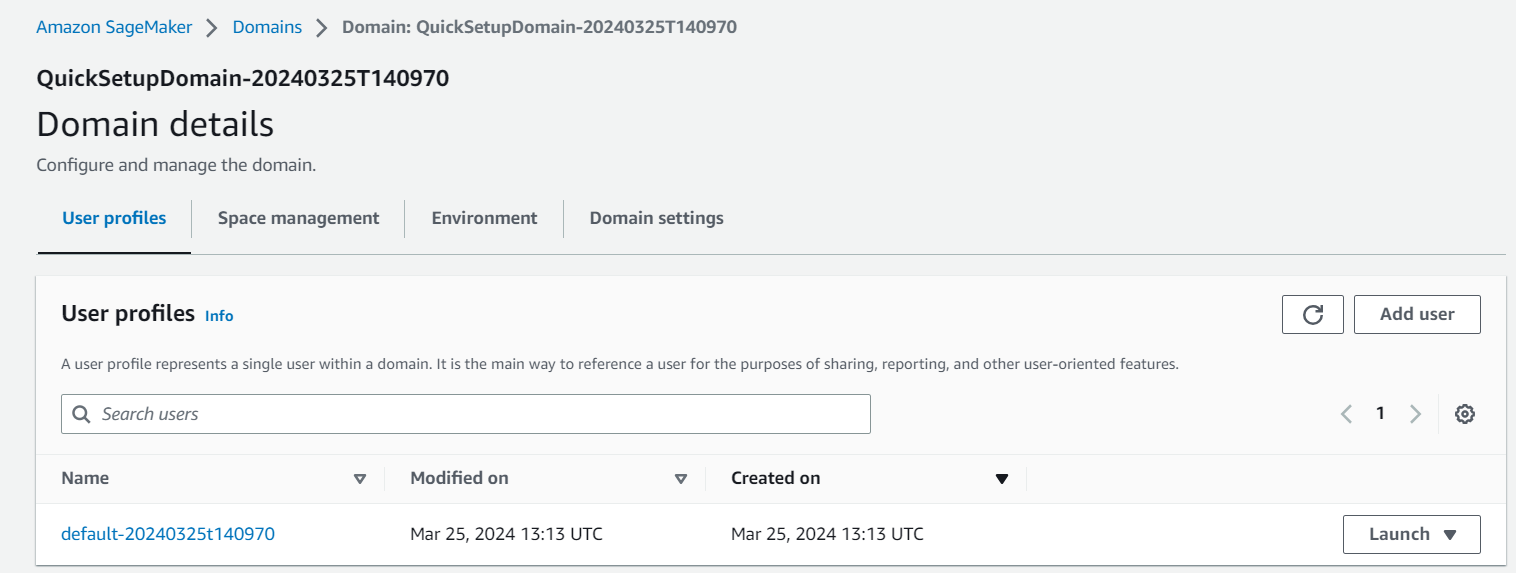This screenshot has width=1516, height=573.
Task: Open Amazon SageMaker breadcrumb link
Action: 114,27
